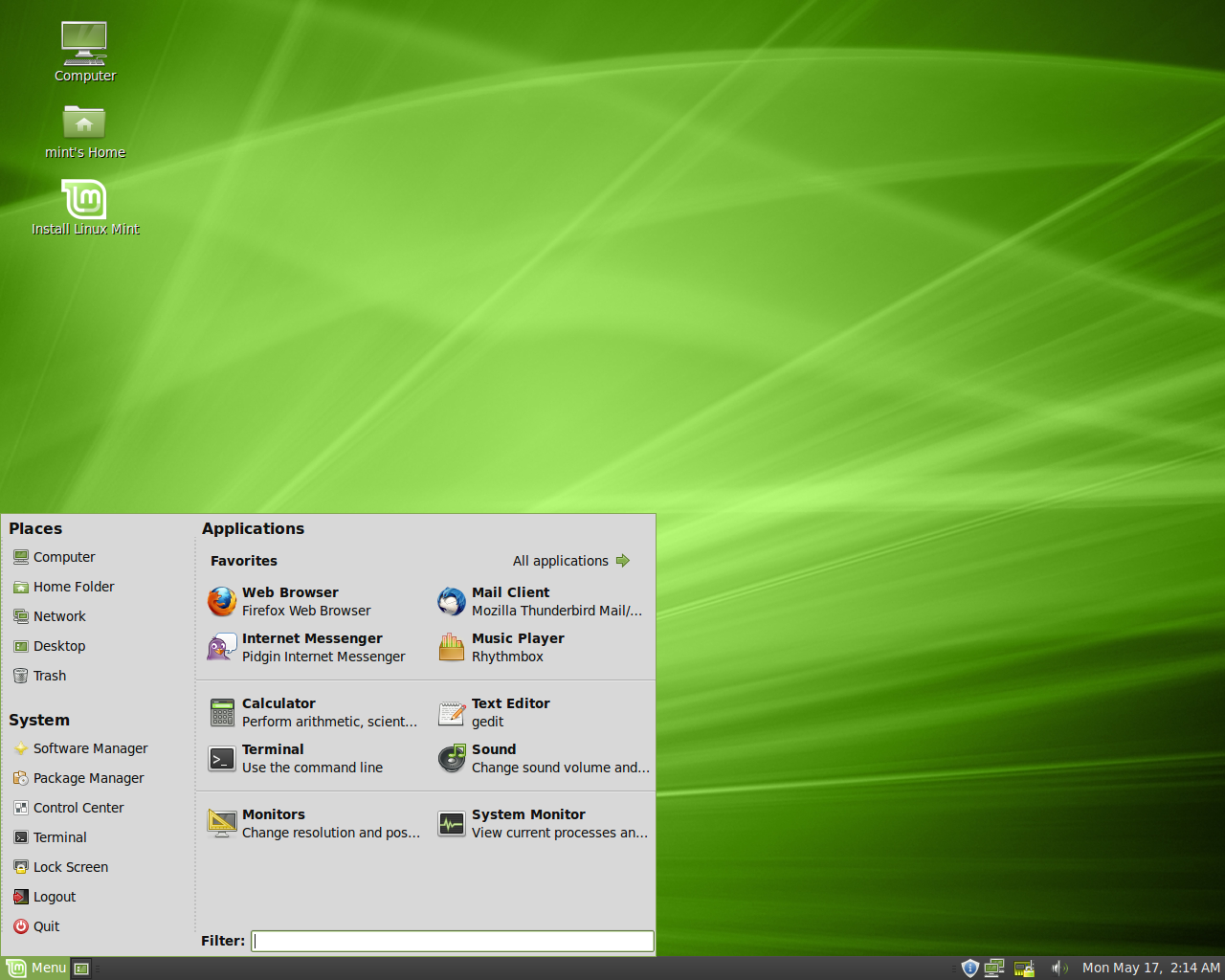Open the Rhythmbox Music Player

[517, 647]
